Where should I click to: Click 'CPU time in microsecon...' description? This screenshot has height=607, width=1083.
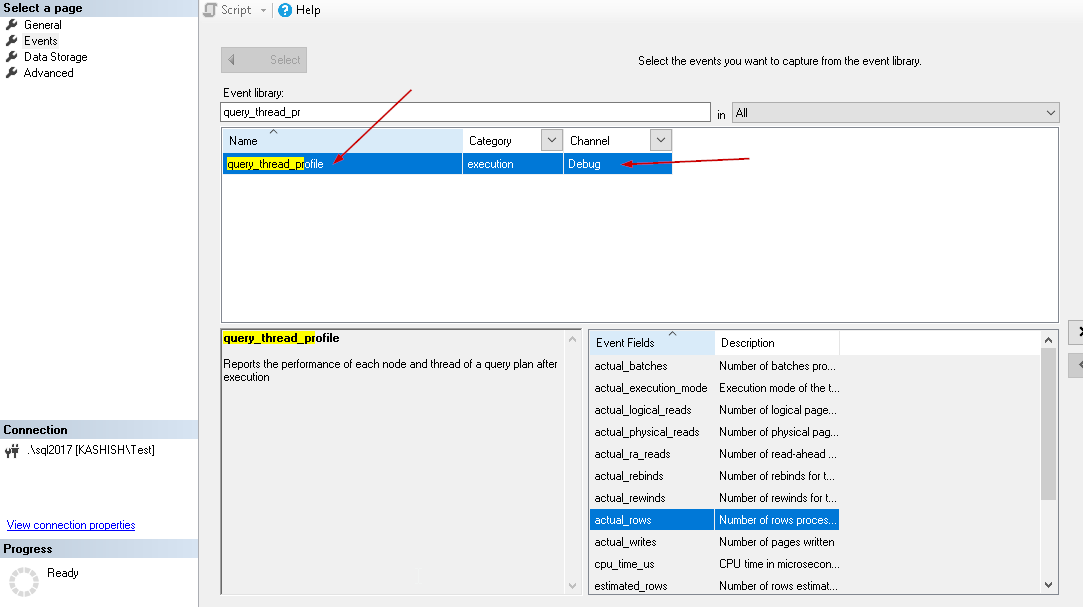pos(779,564)
